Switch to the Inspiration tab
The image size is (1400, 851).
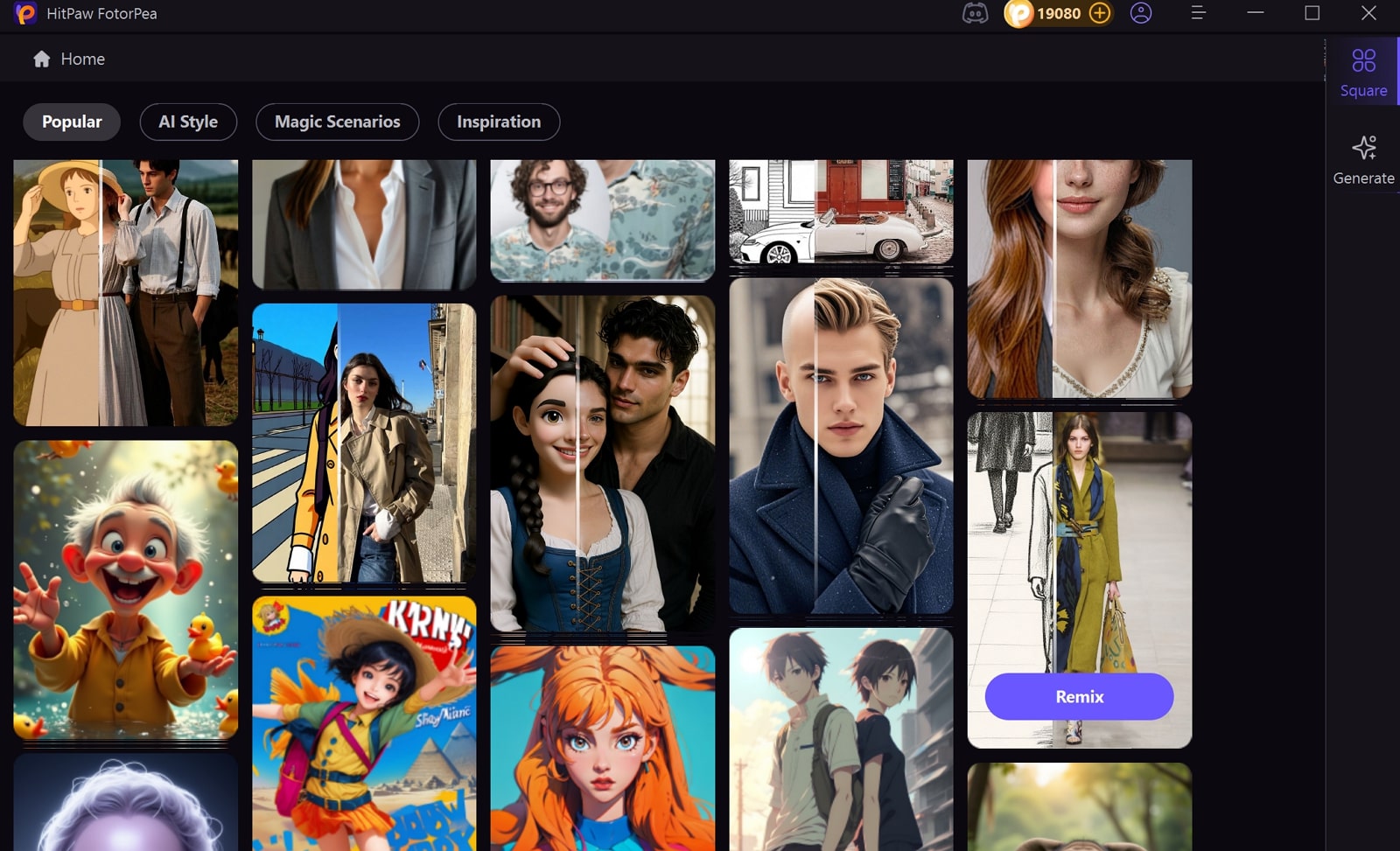tap(499, 122)
